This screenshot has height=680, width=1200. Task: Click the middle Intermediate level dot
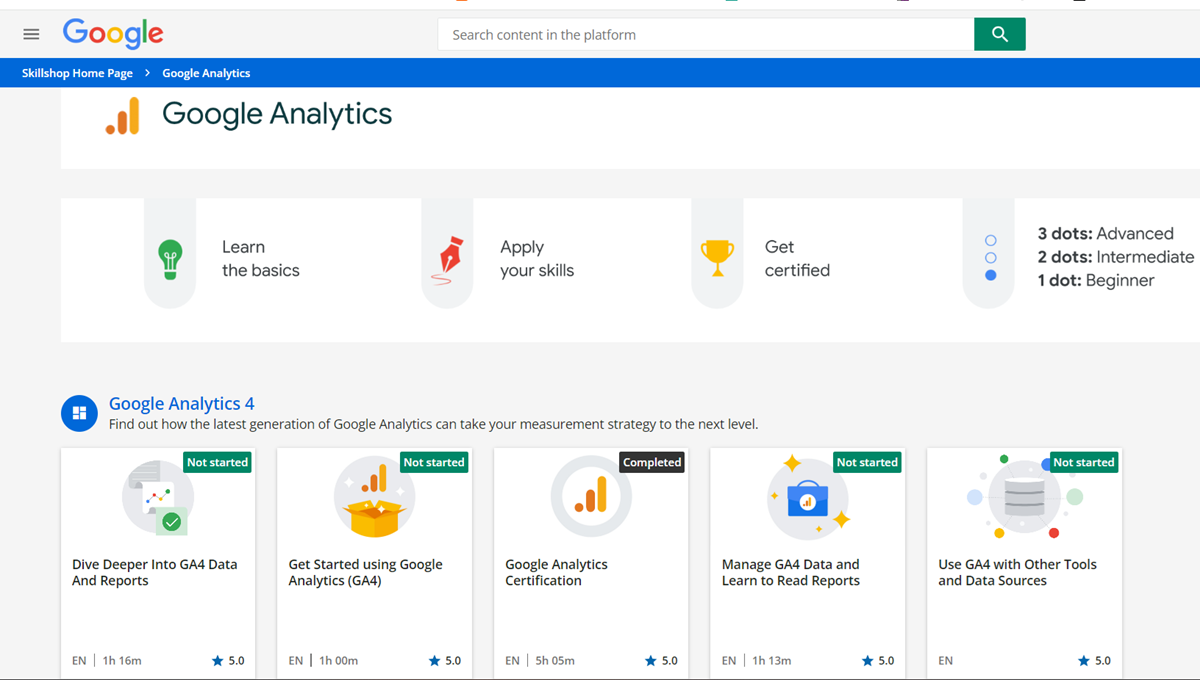991,258
